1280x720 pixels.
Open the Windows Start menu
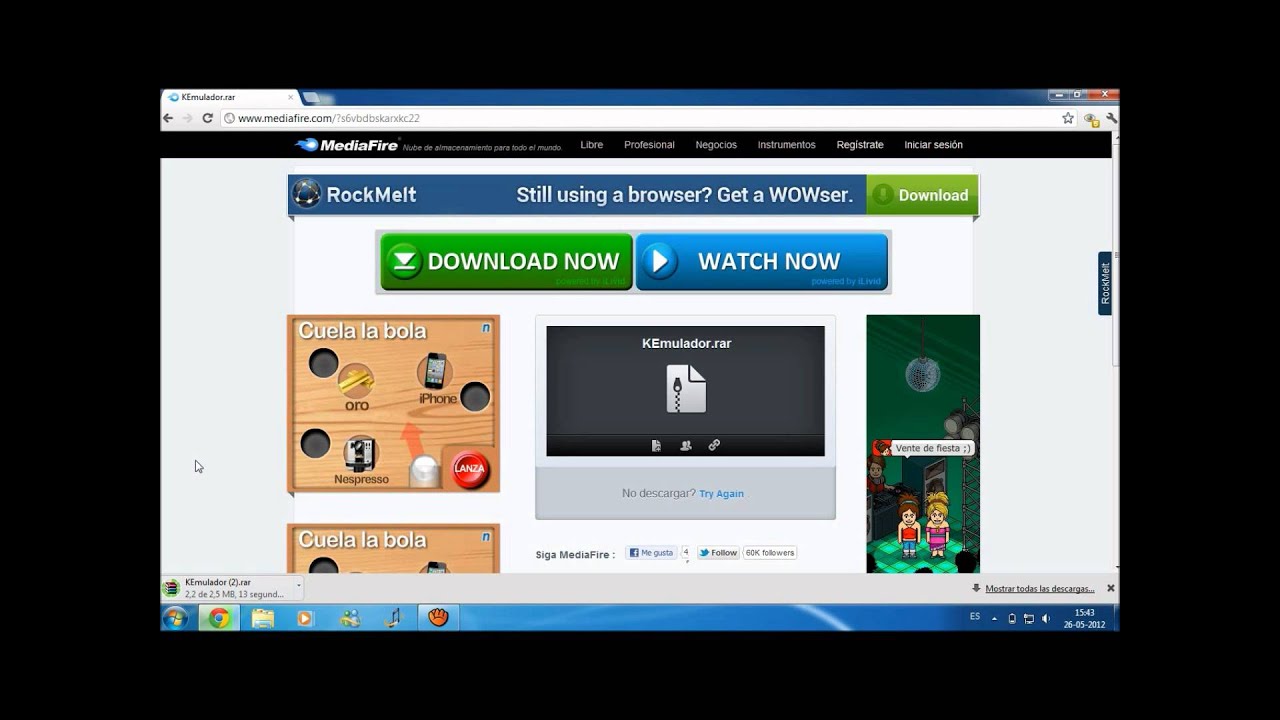tap(175, 618)
